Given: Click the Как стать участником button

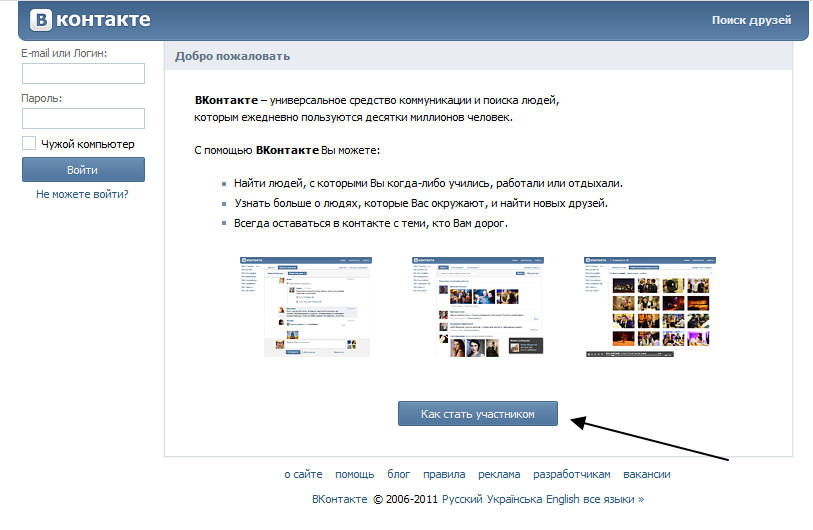Looking at the screenshot, I should pyautogui.click(x=478, y=414).
